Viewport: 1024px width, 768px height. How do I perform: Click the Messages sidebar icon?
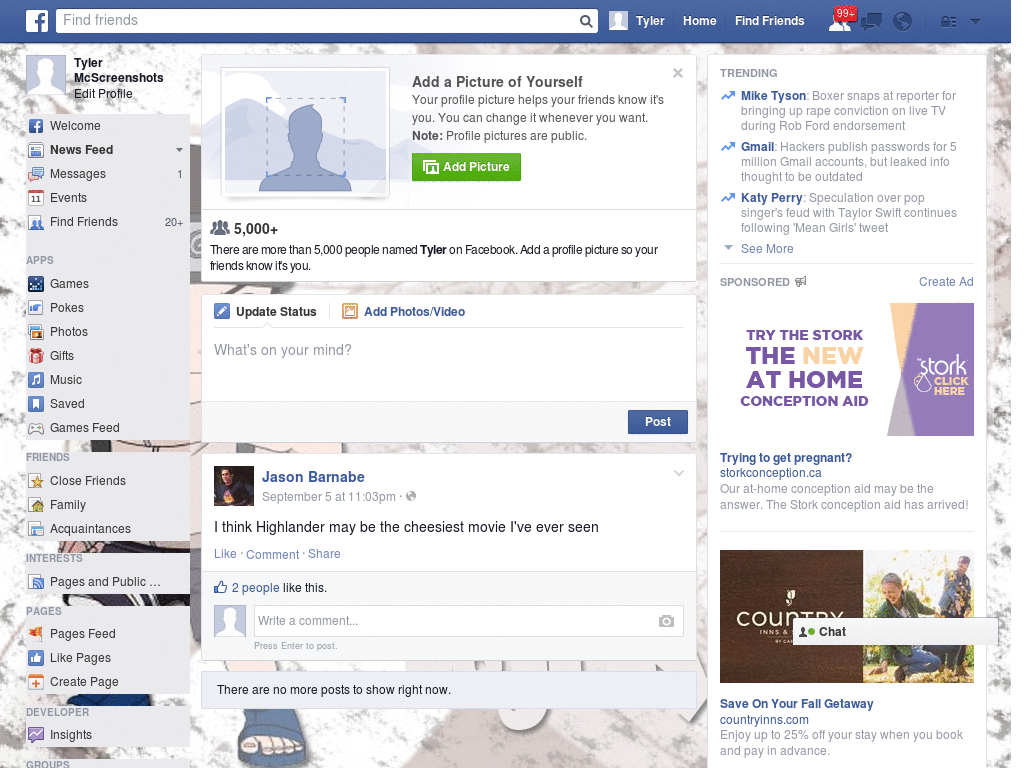point(36,174)
